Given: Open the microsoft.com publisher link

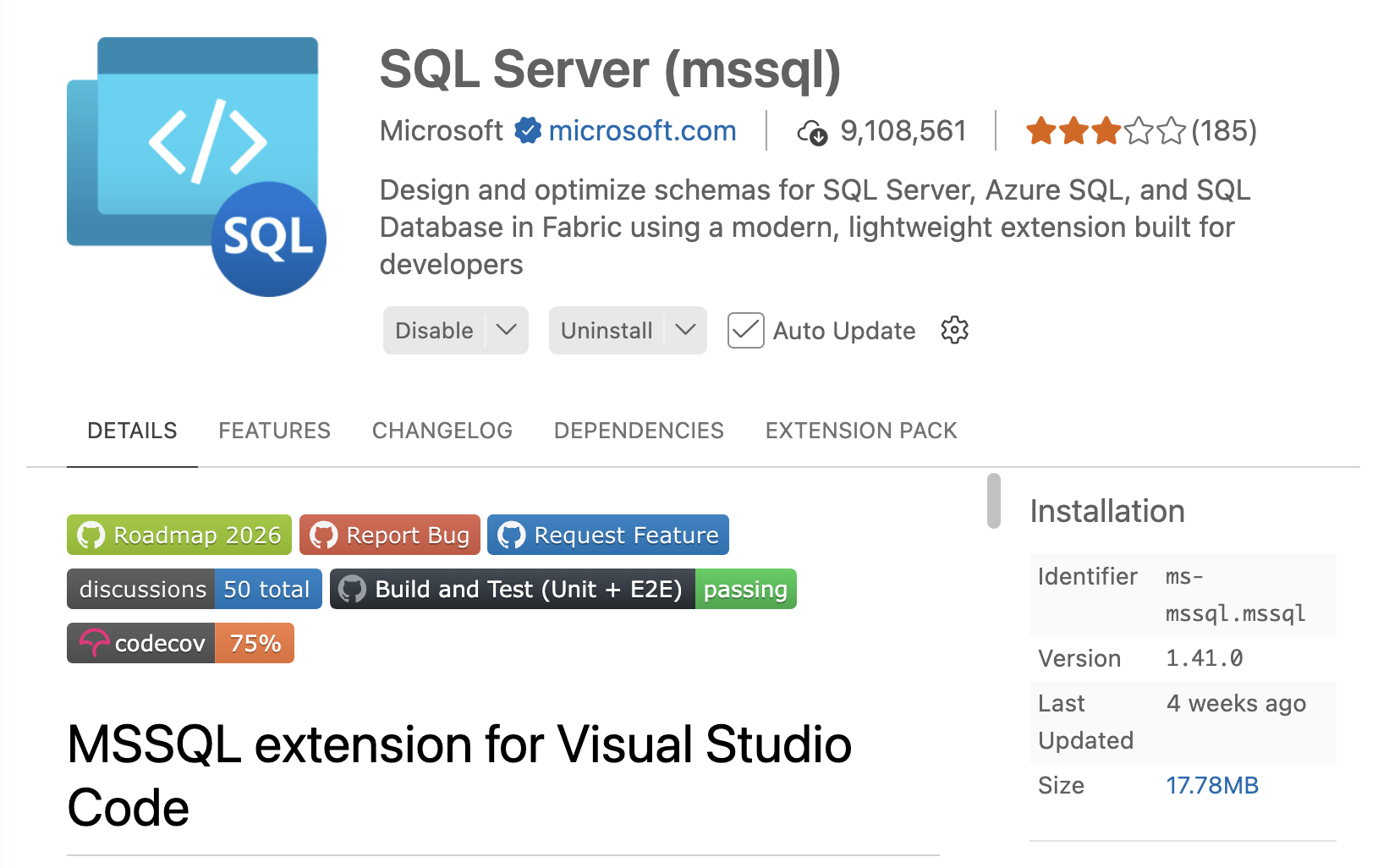Looking at the screenshot, I should 642,130.
